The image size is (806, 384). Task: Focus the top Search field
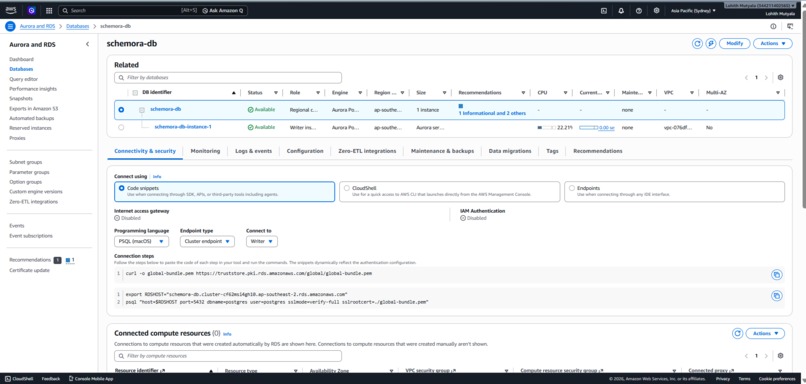tap(126, 10)
